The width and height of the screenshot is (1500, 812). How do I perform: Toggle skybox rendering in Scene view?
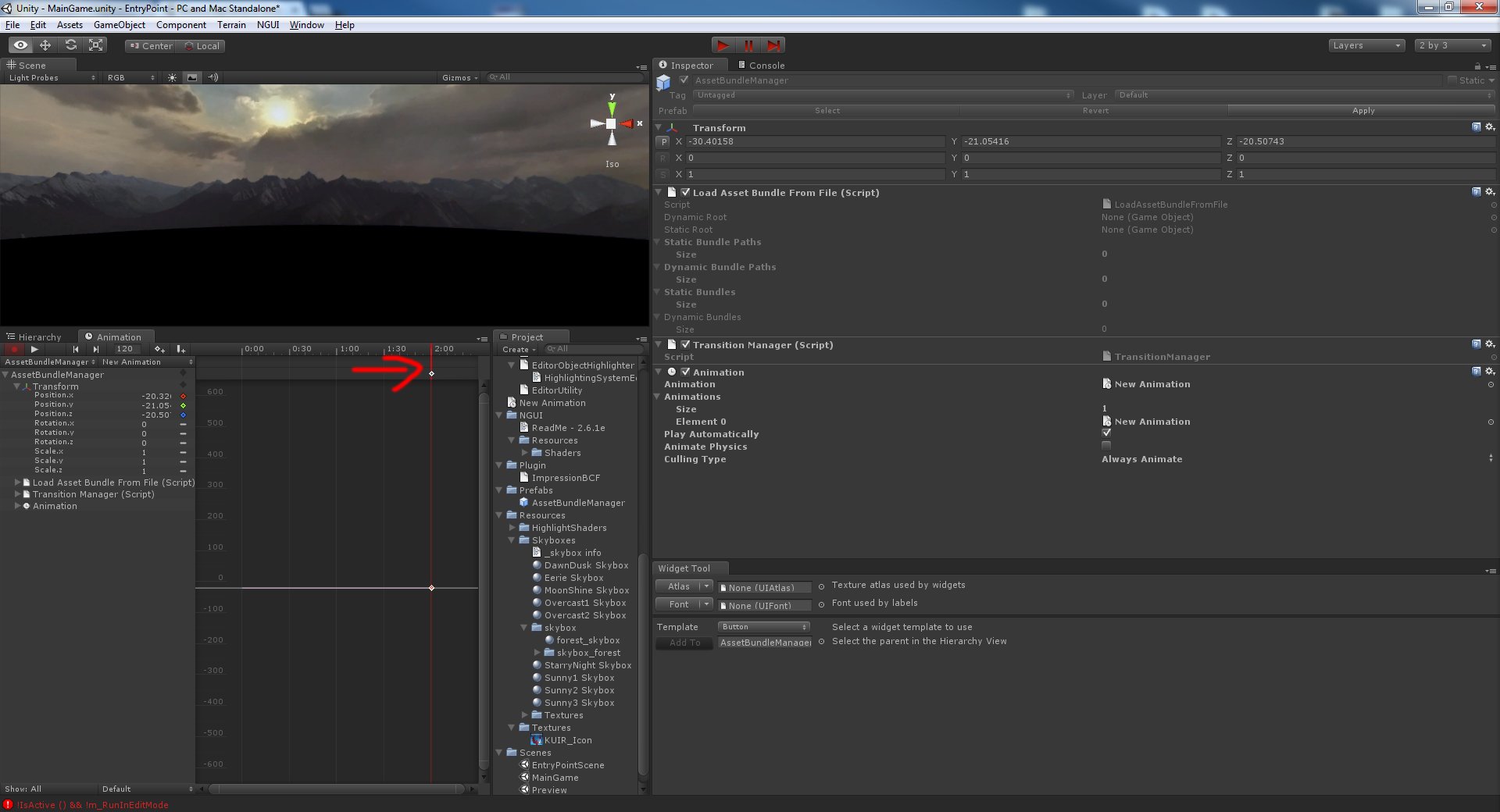(x=192, y=77)
